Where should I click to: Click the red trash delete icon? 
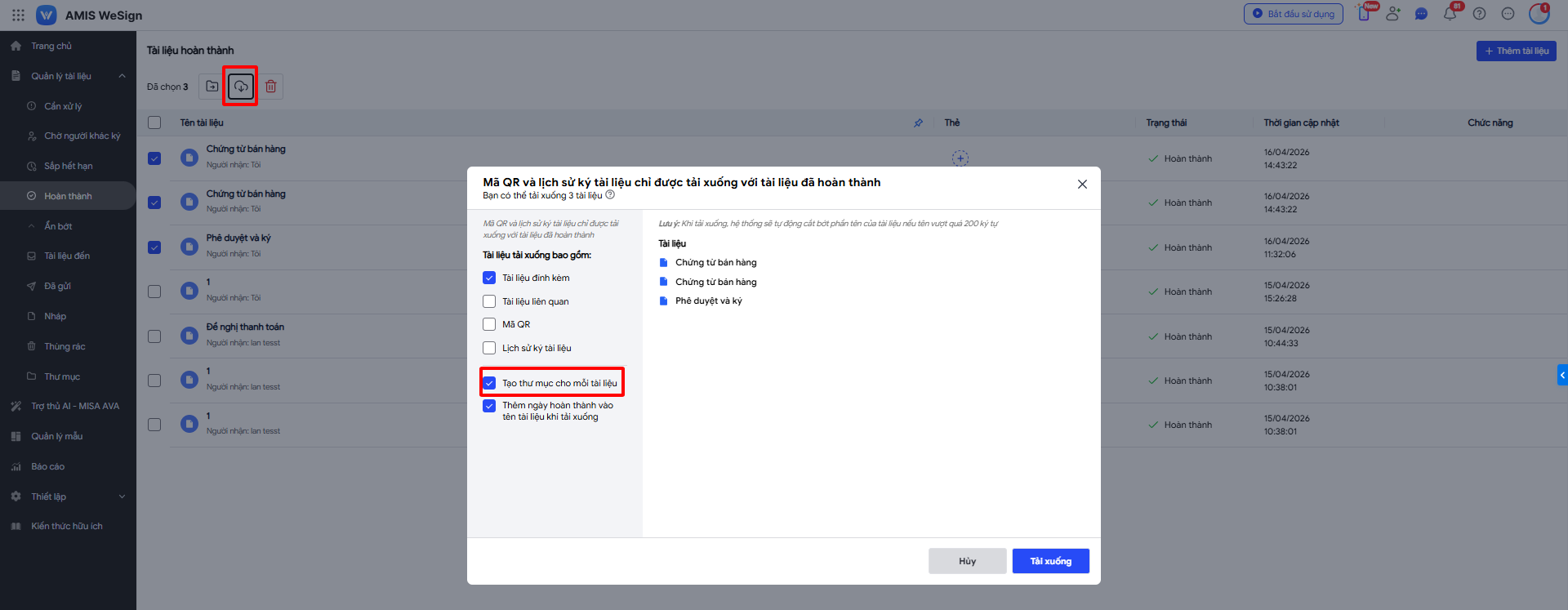(x=271, y=87)
